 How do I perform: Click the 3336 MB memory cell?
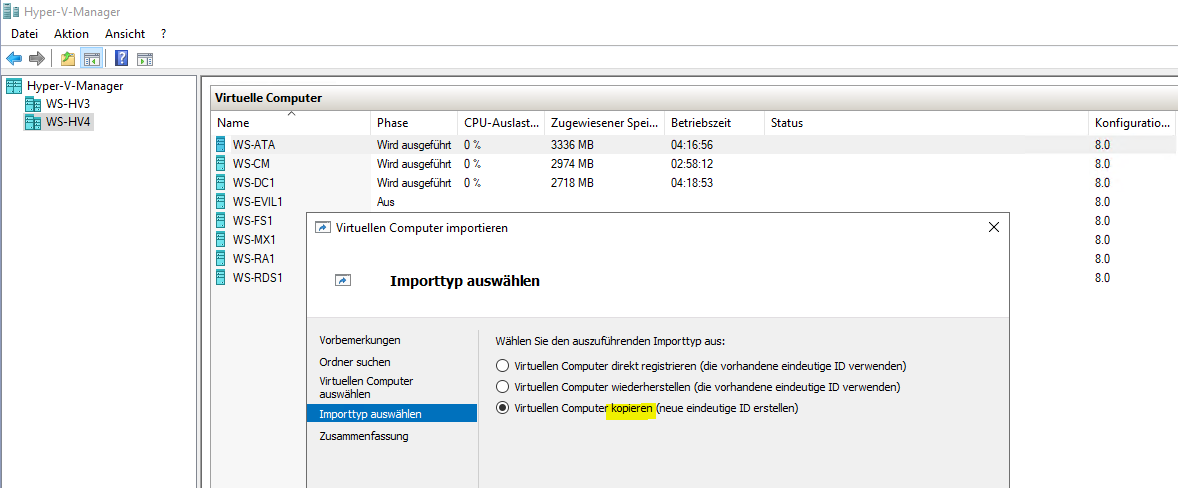pyautogui.click(x=572, y=144)
